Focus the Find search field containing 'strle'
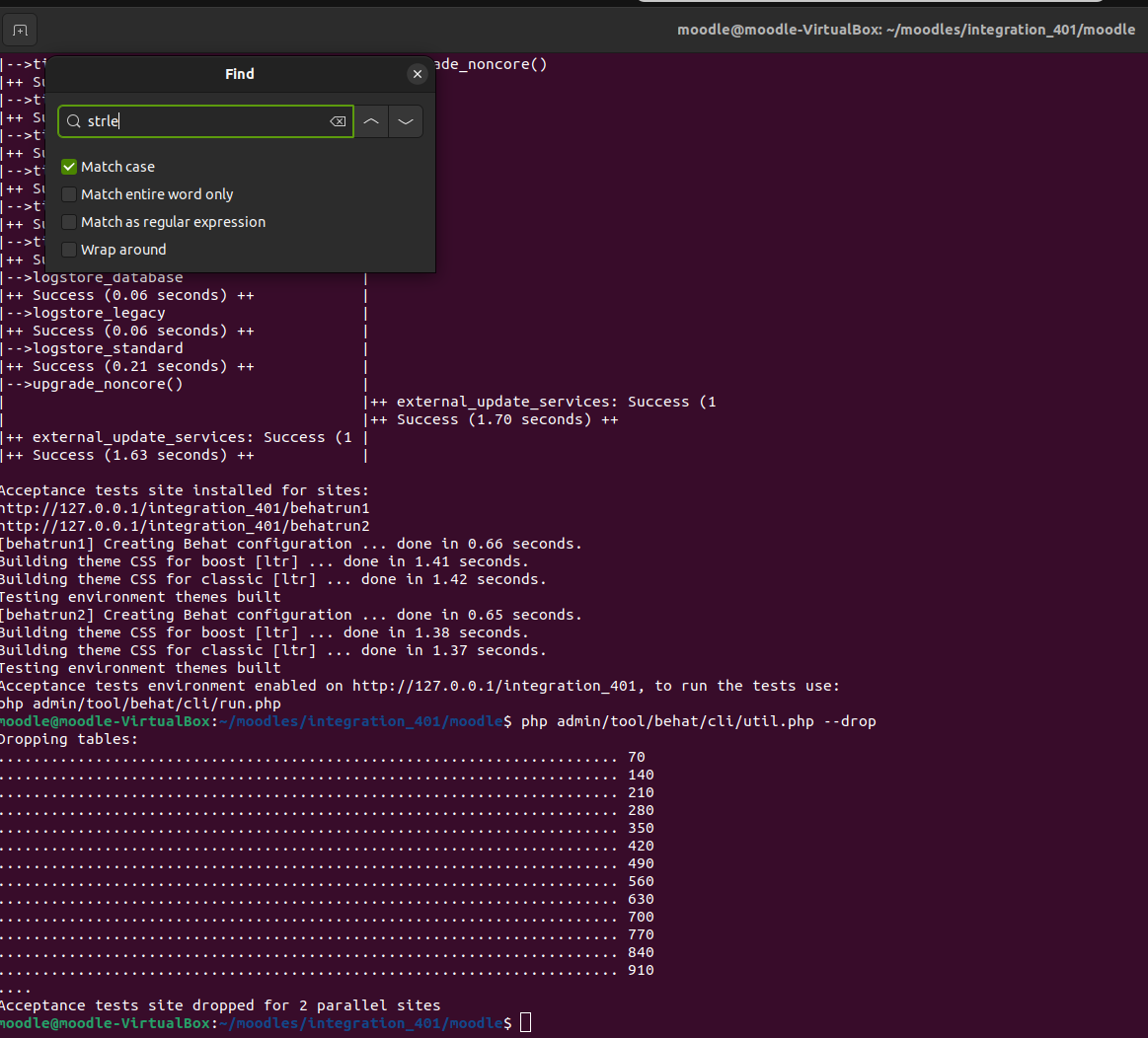The width and height of the screenshot is (1148, 1038). 205,121
